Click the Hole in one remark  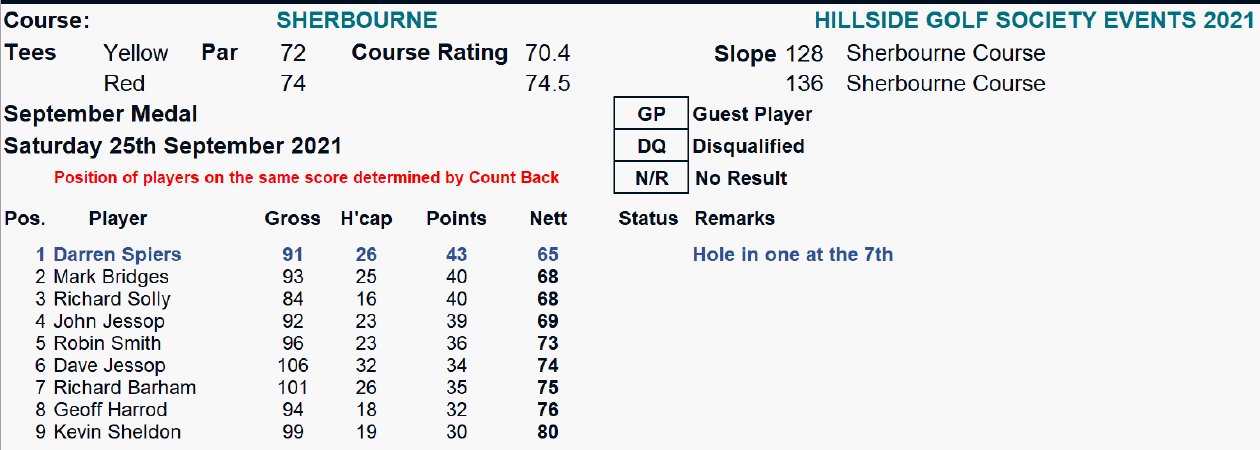tap(792, 255)
